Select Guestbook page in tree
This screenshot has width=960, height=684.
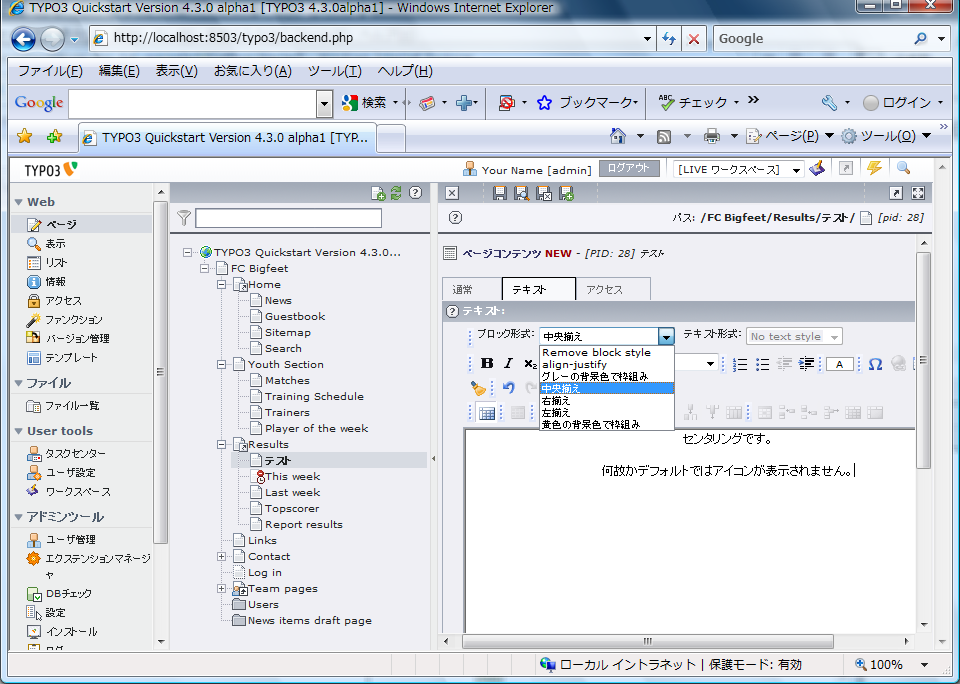tap(295, 317)
